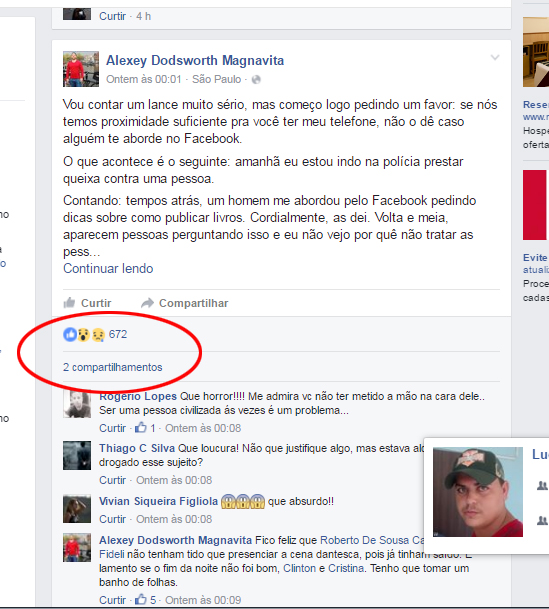Open São Paulo location link

[x=216, y=79]
